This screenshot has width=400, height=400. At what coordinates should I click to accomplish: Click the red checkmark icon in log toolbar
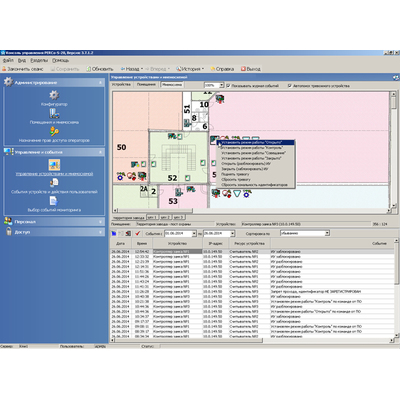[138, 234]
